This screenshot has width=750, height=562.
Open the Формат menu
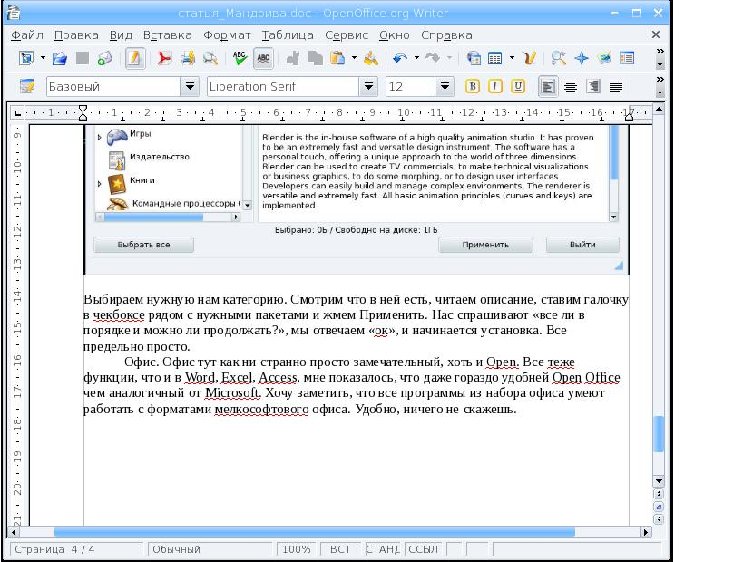point(227,35)
